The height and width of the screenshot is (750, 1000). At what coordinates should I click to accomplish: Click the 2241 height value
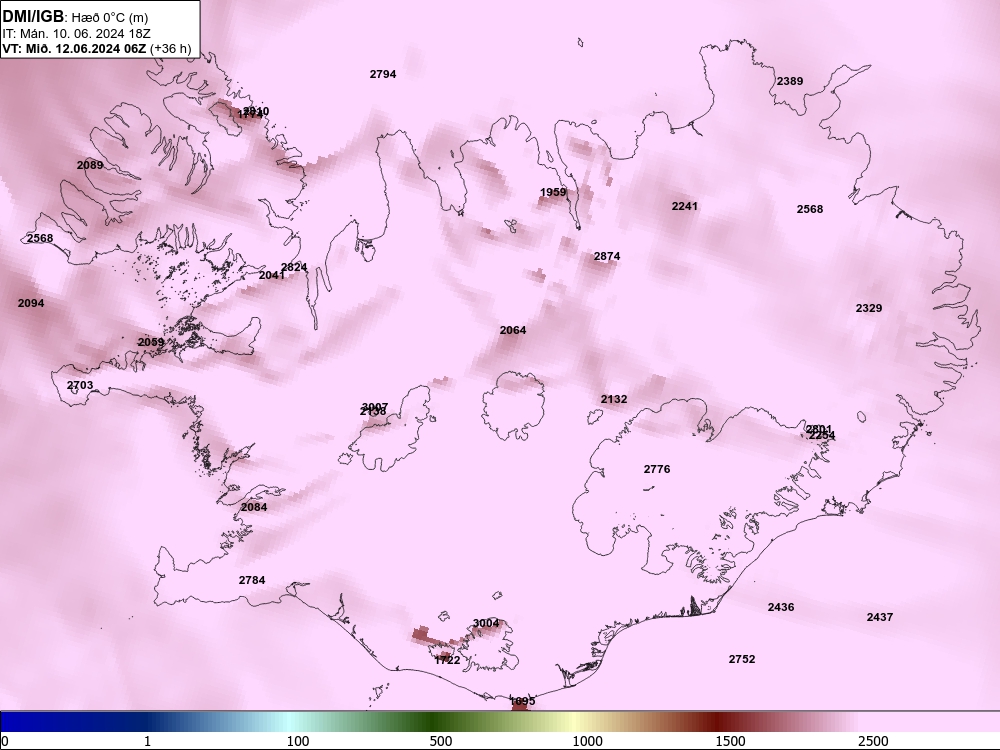click(x=685, y=206)
